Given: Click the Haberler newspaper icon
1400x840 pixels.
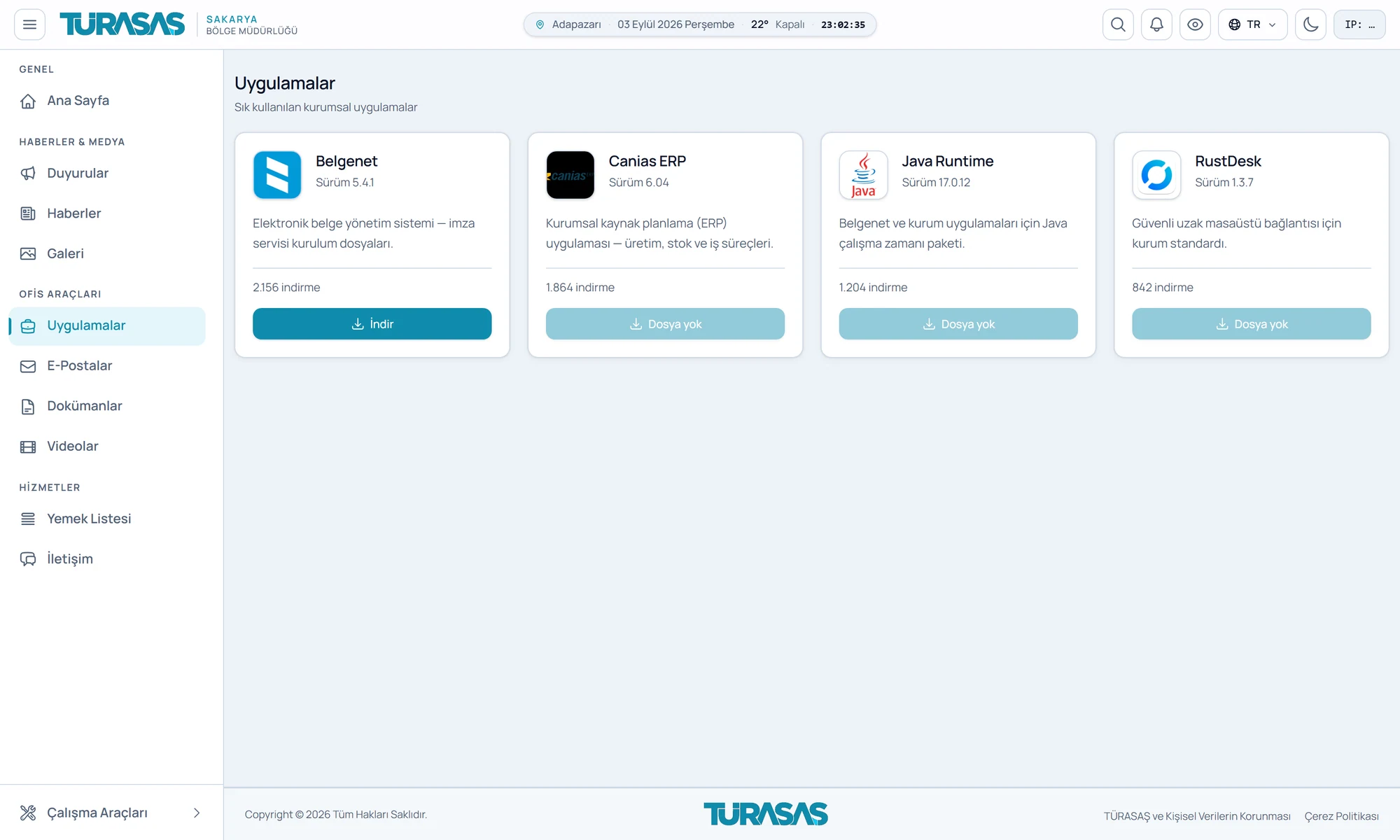Looking at the screenshot, I should (x=28, y=213).
